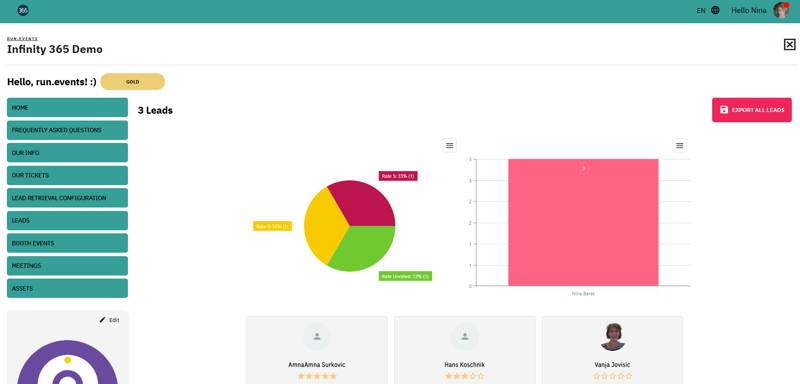The width and height of the screenshot is (800, 384).
Task: Open the bar chart hamburger menu
Action: click(680, 145)
